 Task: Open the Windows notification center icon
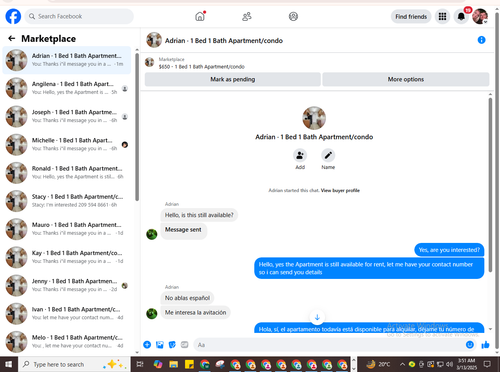tap(487, 364)
